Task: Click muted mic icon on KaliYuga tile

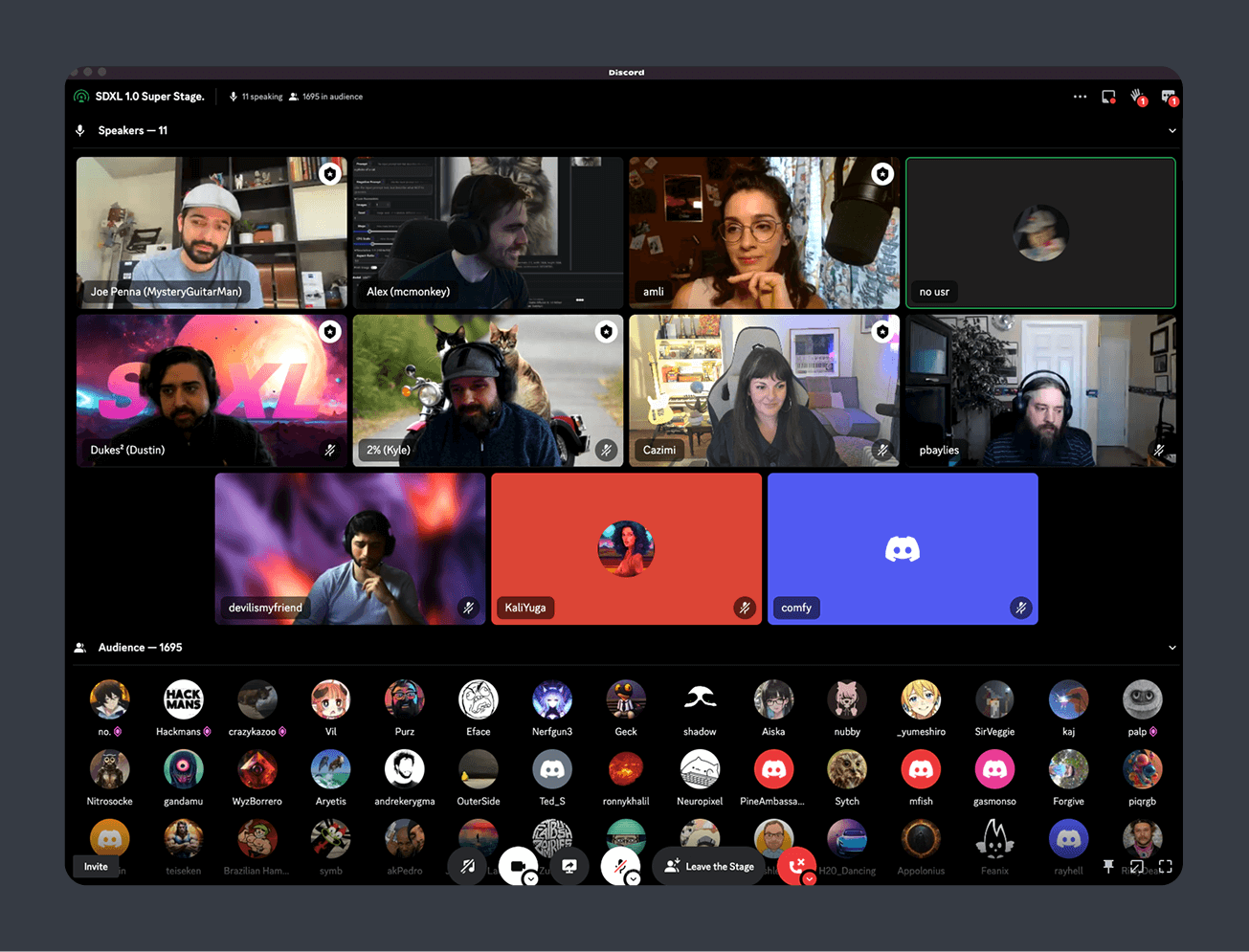Action: coord(745,608)
